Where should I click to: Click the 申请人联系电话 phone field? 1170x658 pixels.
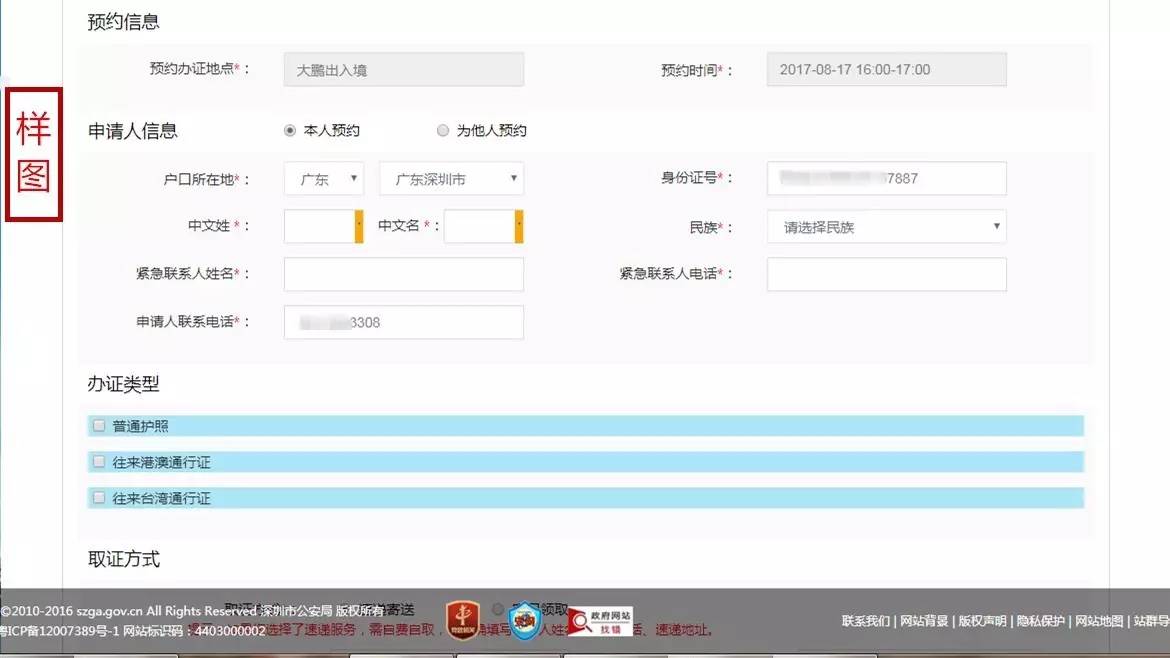coord(403,322)
